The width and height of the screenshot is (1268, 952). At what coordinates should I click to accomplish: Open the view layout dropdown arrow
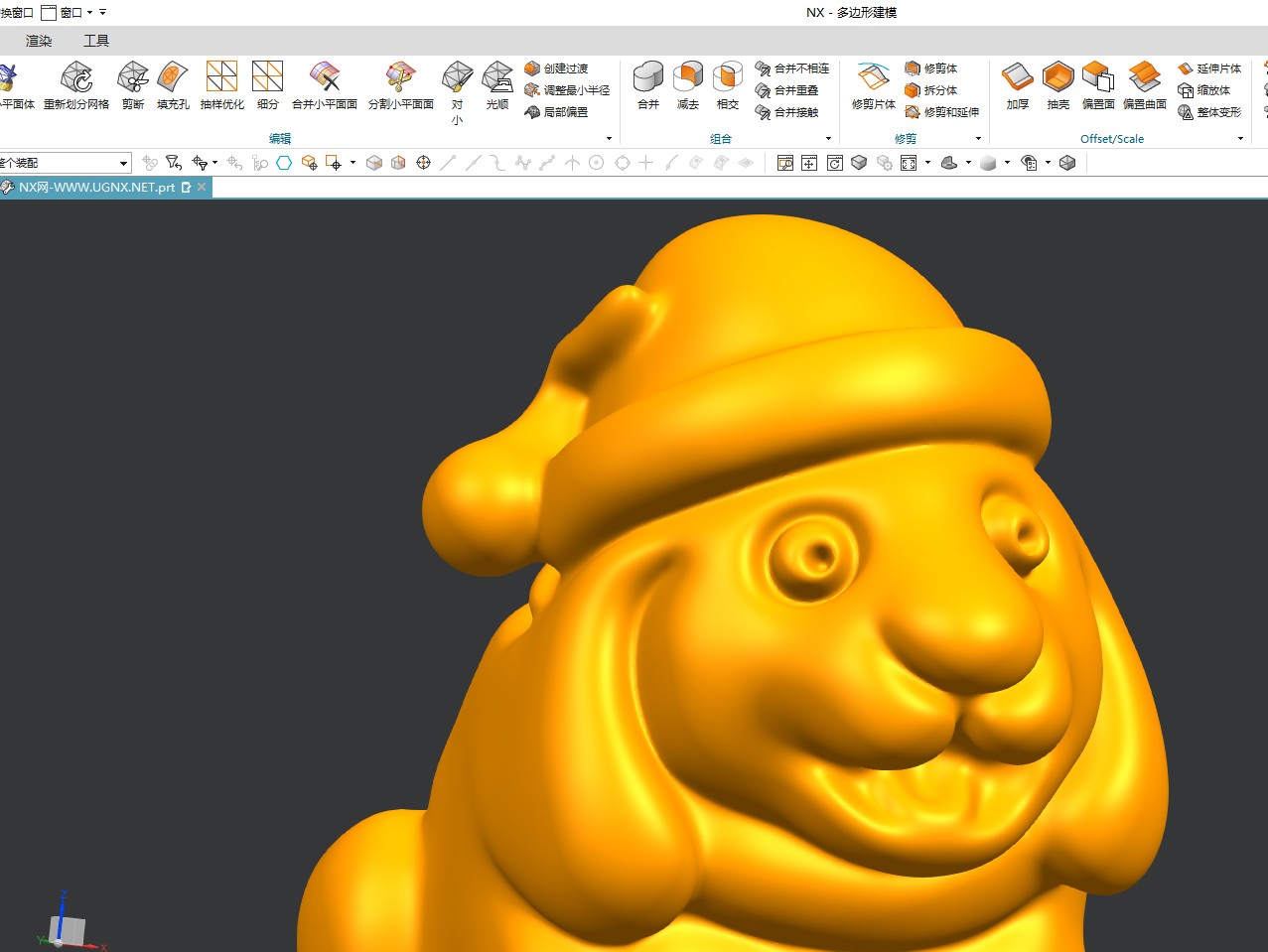pyautogui.click(x=927, y=163)
